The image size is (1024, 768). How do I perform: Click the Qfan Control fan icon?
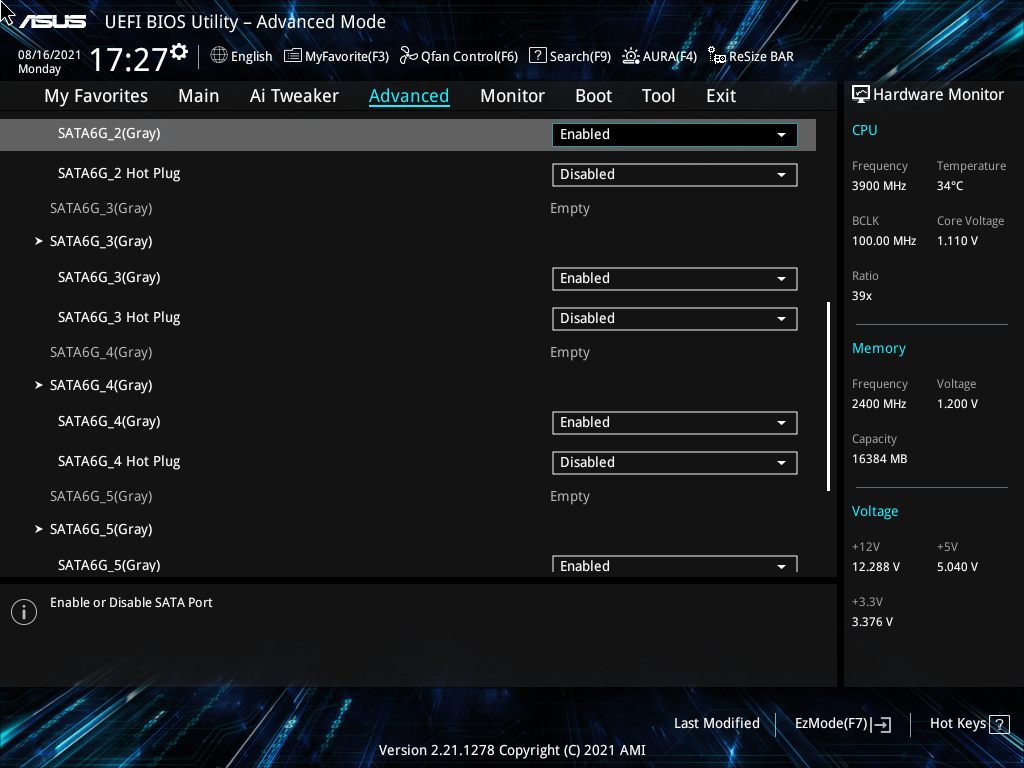click(x=409, y=56)
